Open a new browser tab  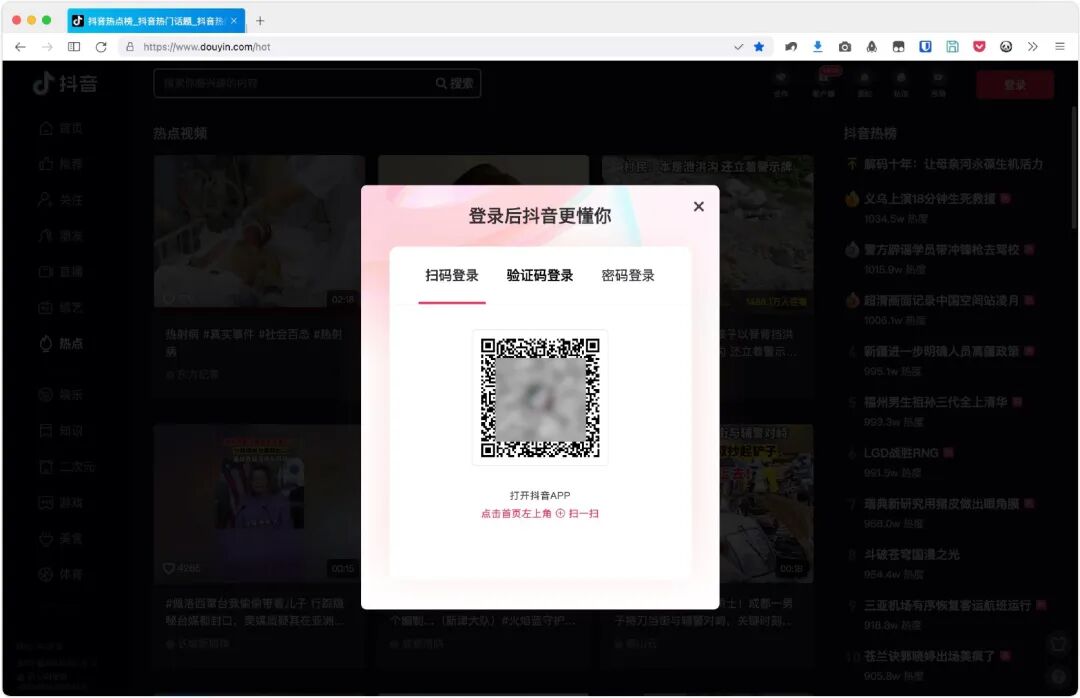click(260, 21)
